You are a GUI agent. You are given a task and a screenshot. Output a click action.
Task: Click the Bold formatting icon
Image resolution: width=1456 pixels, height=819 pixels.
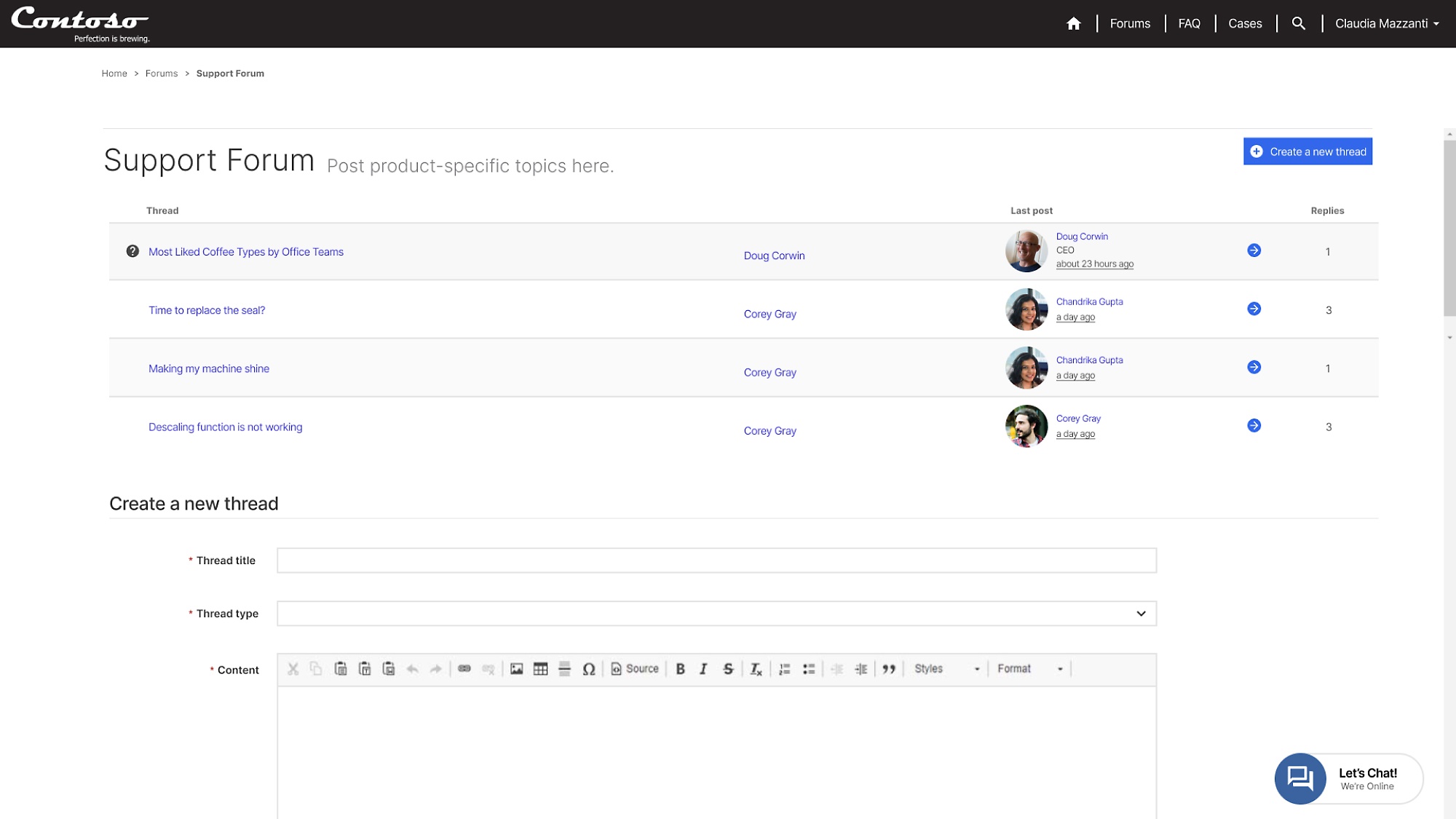[x=680, y=668]
